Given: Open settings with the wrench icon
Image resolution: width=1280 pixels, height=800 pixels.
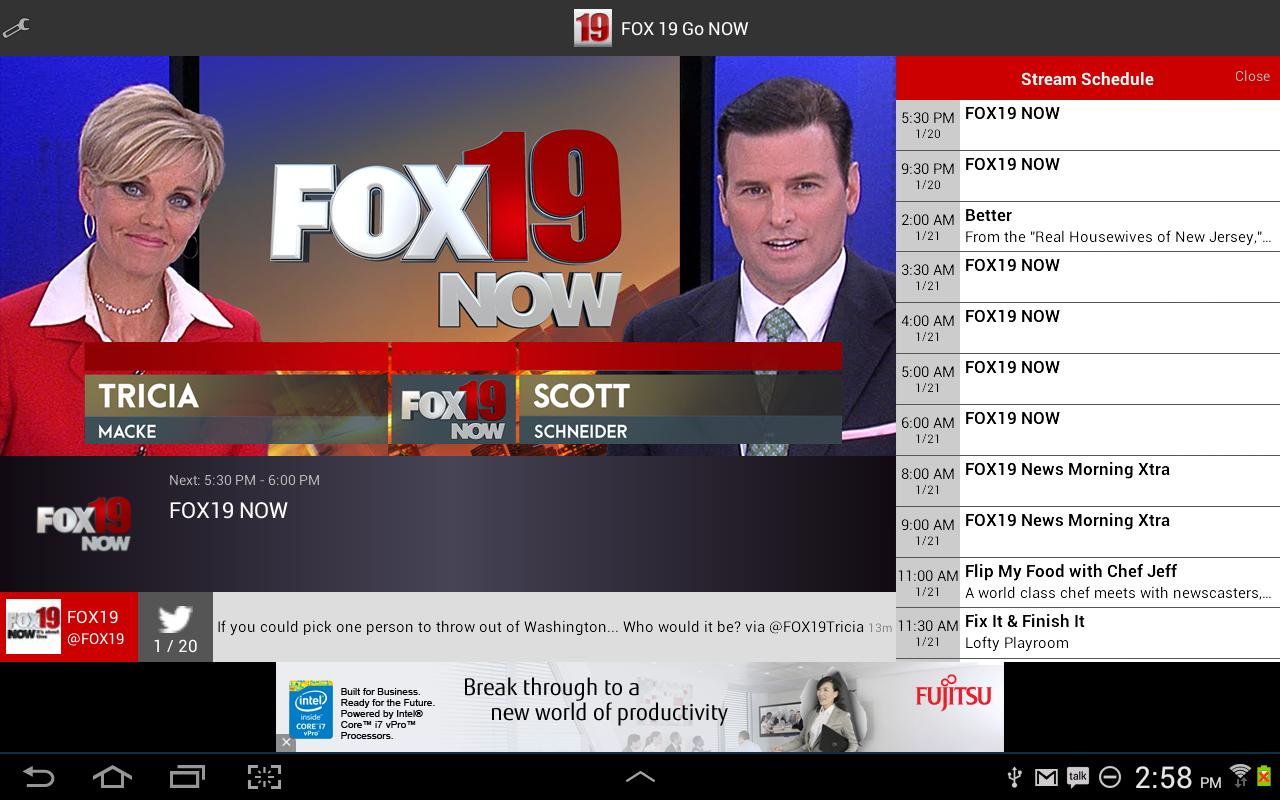Looking at the screenshot, I should tap(16, 29).
